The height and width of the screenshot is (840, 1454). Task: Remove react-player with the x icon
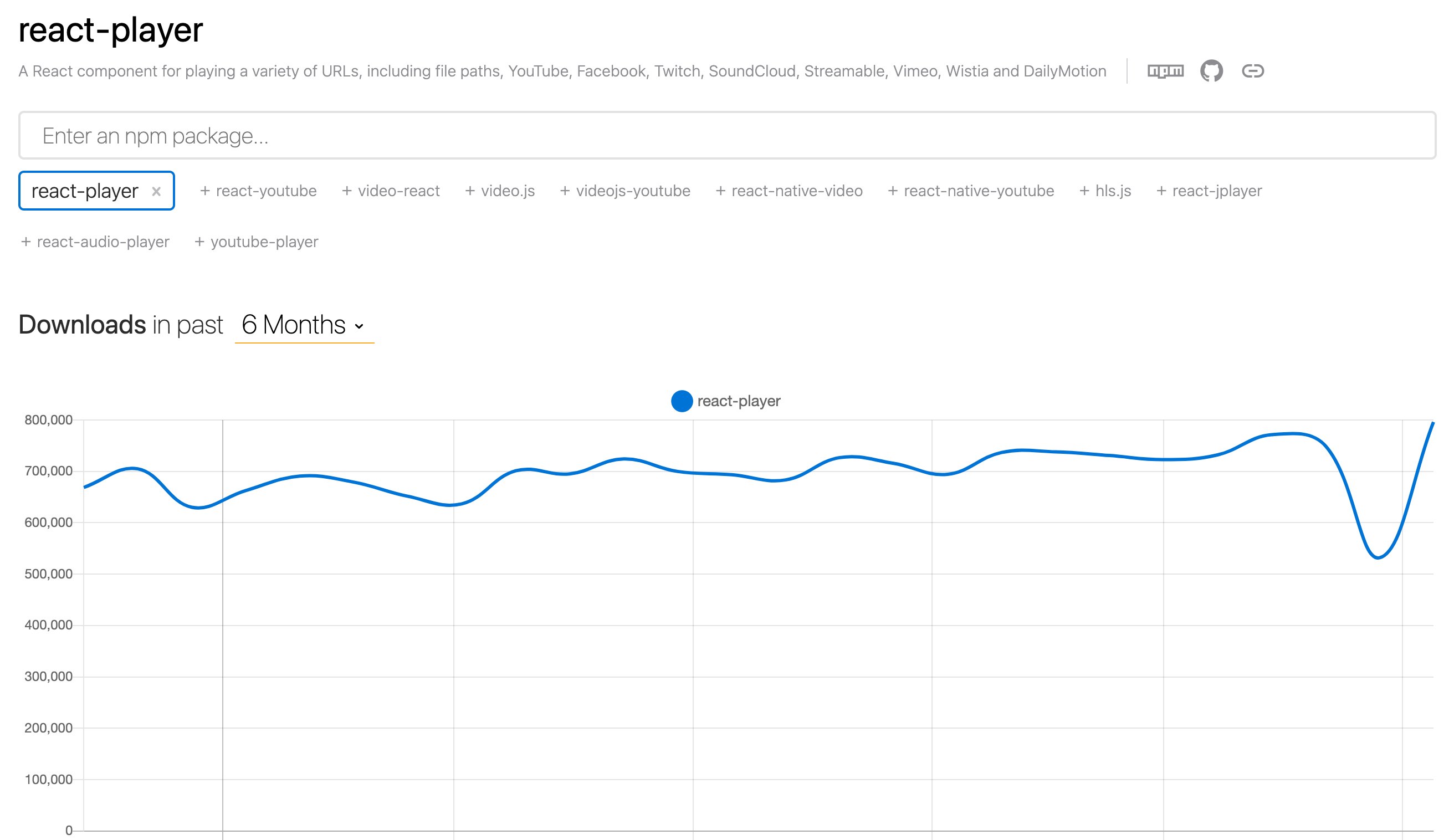(156, 192)
